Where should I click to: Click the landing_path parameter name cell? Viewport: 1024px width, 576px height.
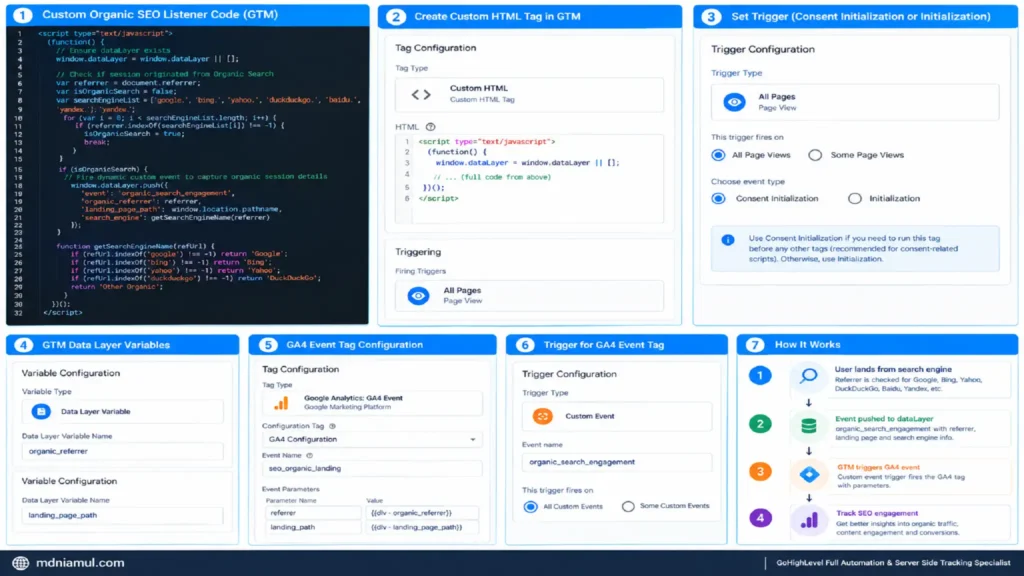tap(313, 528)
